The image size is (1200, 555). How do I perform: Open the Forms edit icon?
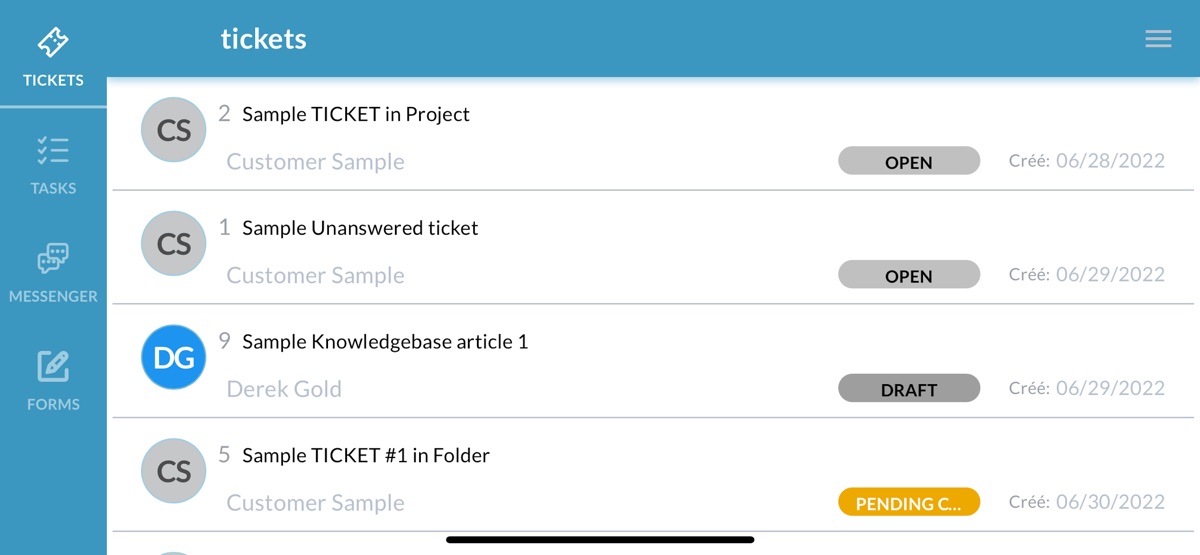pyautogui.click(x=53, y=367)
